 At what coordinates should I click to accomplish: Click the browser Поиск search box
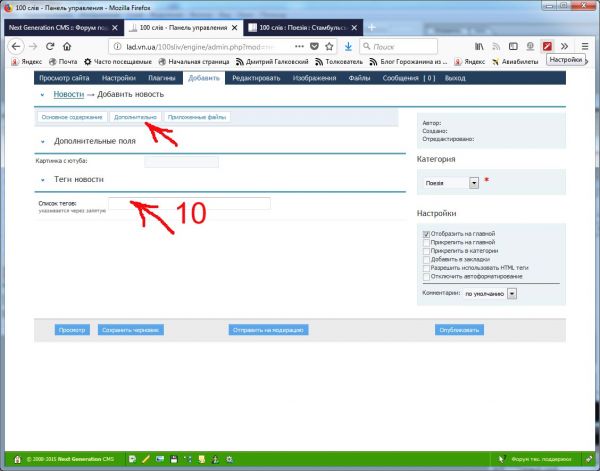(399, 47)
